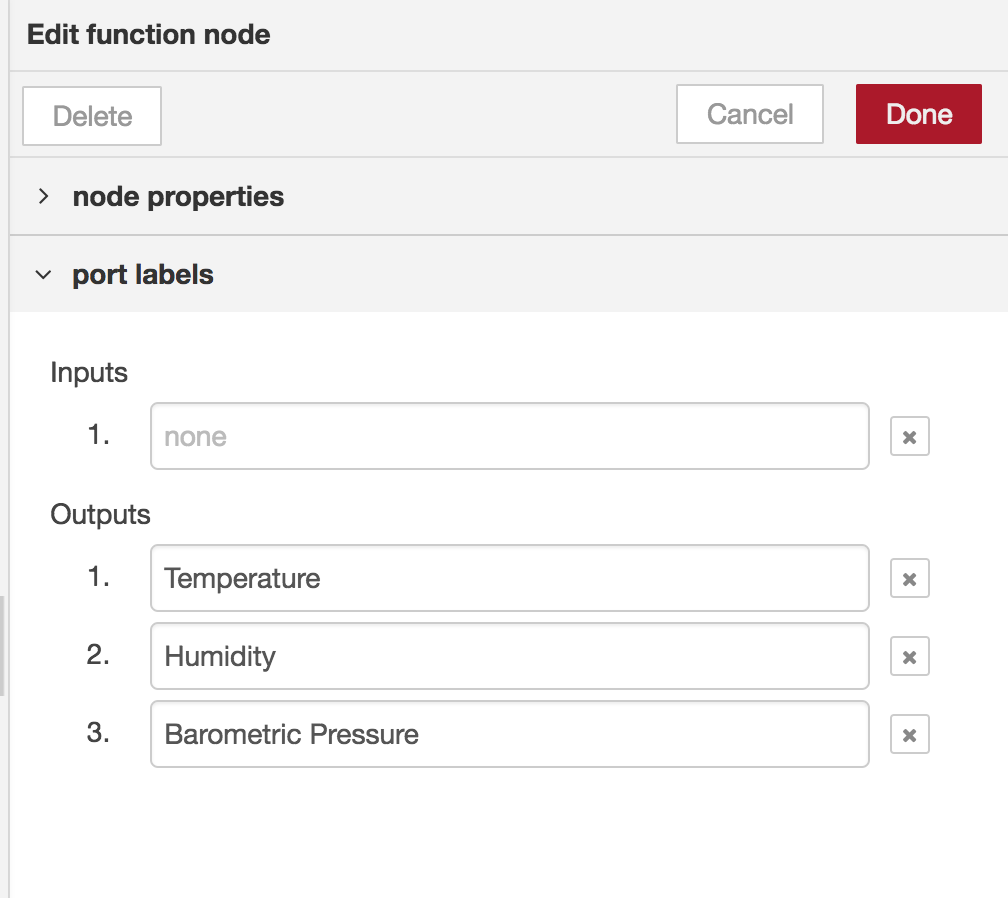Image resolution: width=1008 pixels, height=898 pixels.
Task: Cancel editing the function node
Action: coord(749,114)
